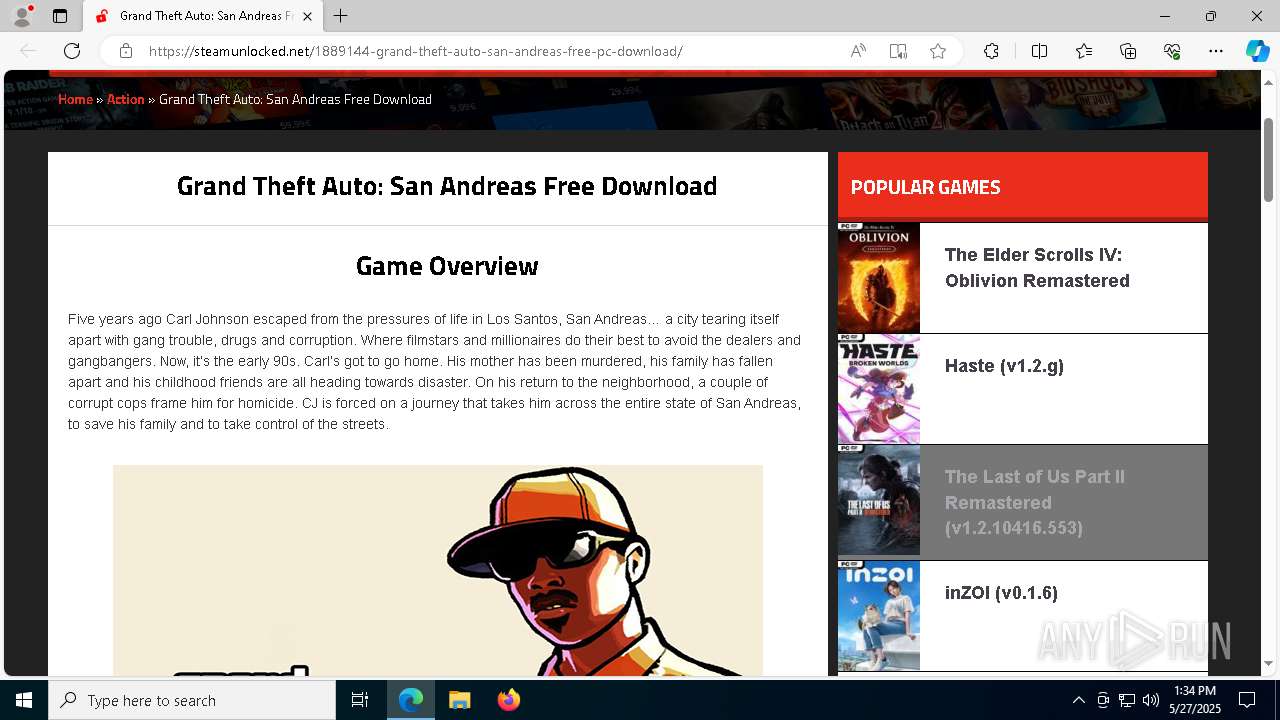Open File Explorer taskbar icon
This screenshot has width=1280, height=720.
[x=460, y=700]
